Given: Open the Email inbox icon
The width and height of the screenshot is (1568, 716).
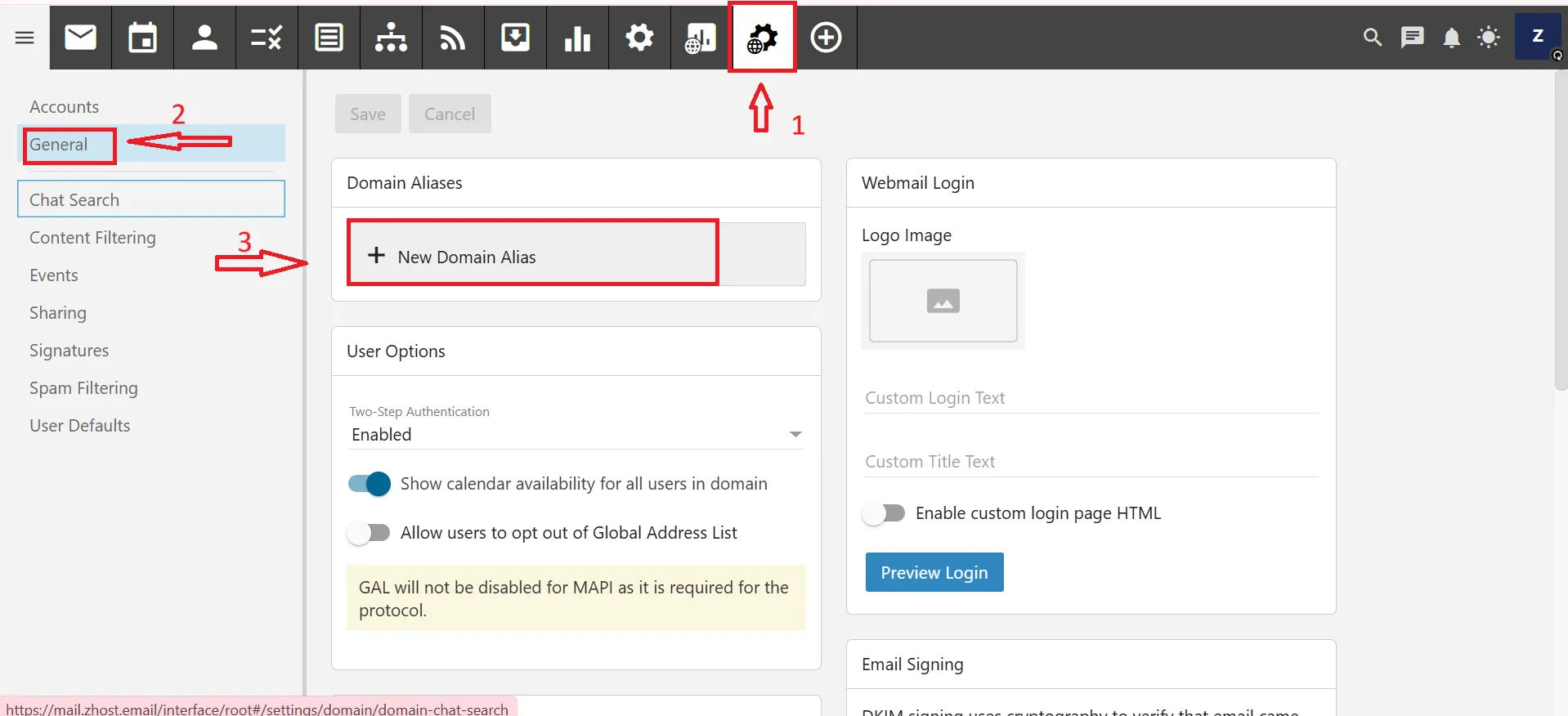Looking at the screenshot, I should [80, 38].
